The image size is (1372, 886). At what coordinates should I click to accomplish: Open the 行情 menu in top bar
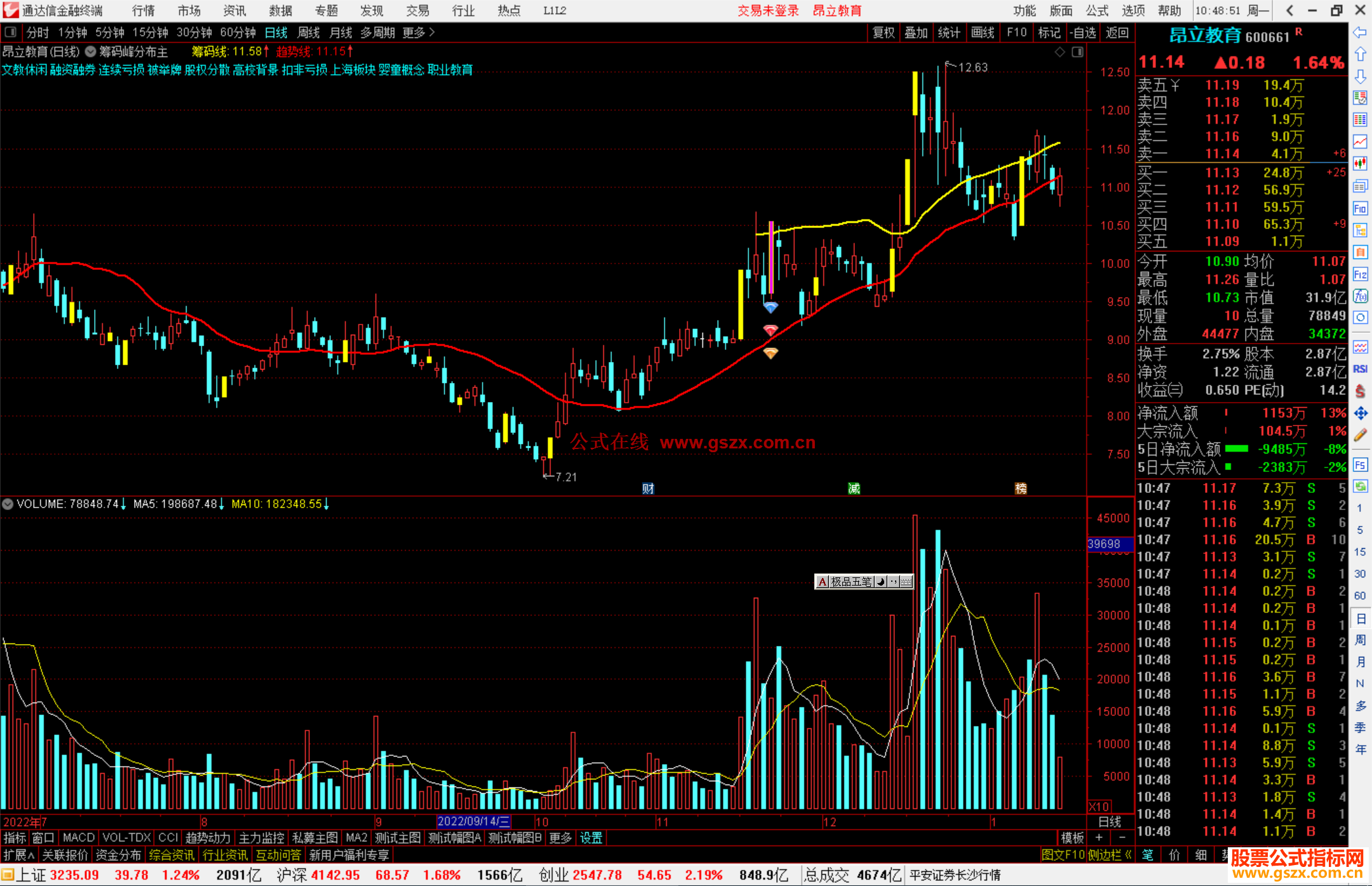tap(144, 11)
